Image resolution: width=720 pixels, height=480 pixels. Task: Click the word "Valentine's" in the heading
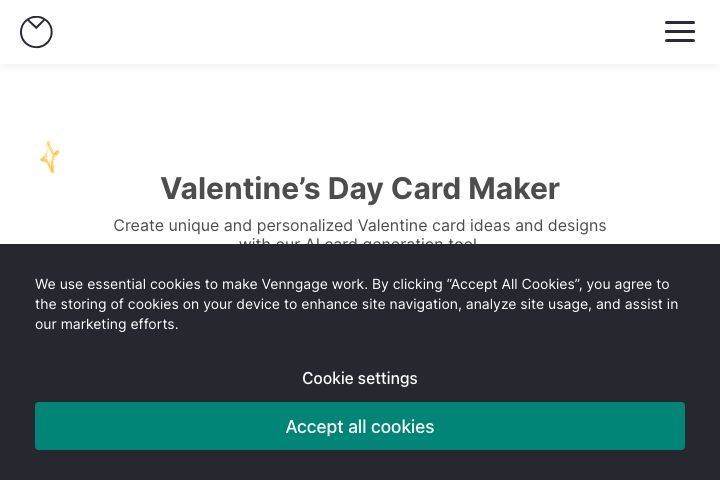[240, 188]
